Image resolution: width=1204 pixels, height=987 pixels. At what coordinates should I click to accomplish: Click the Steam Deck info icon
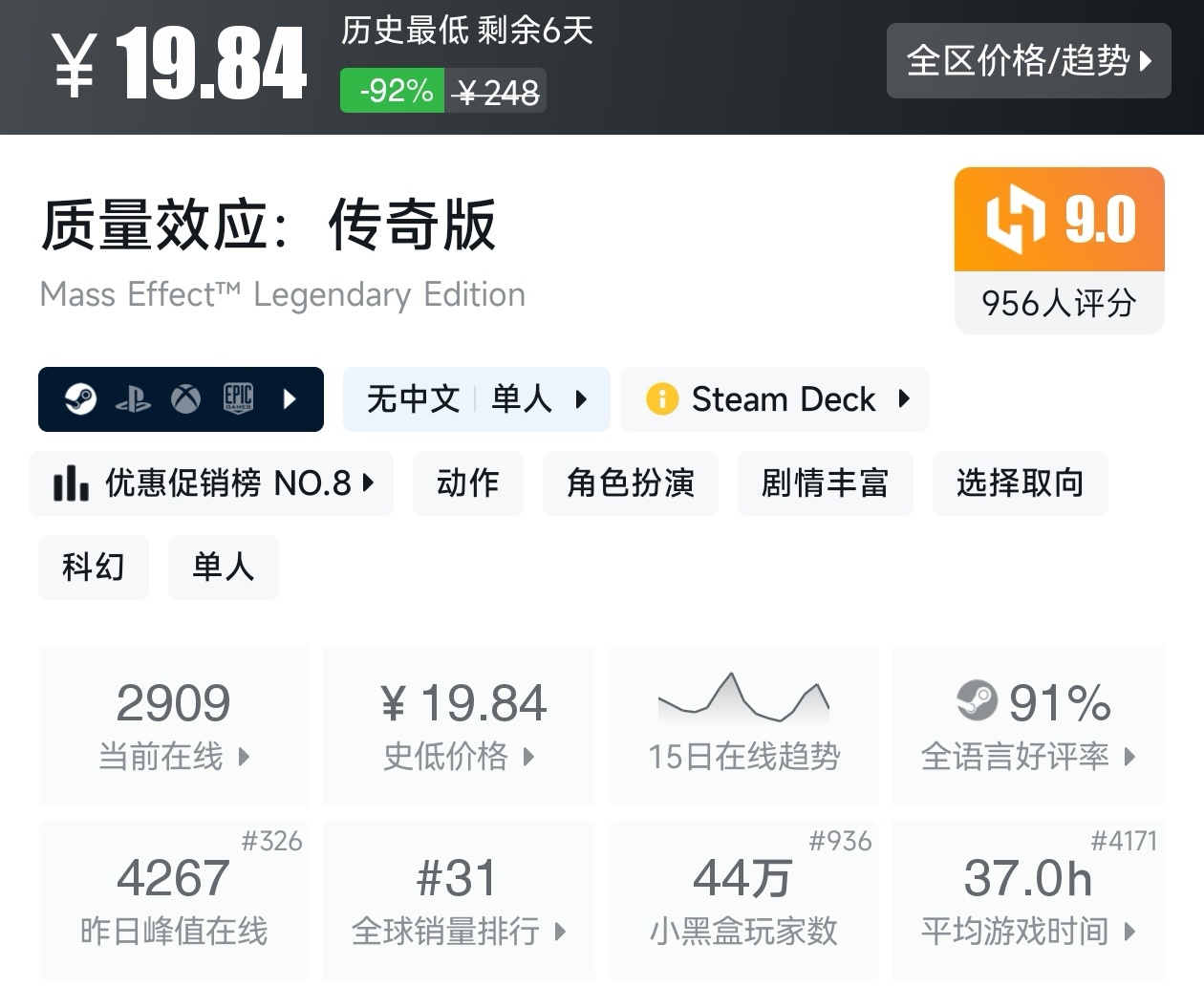(661, 398)
